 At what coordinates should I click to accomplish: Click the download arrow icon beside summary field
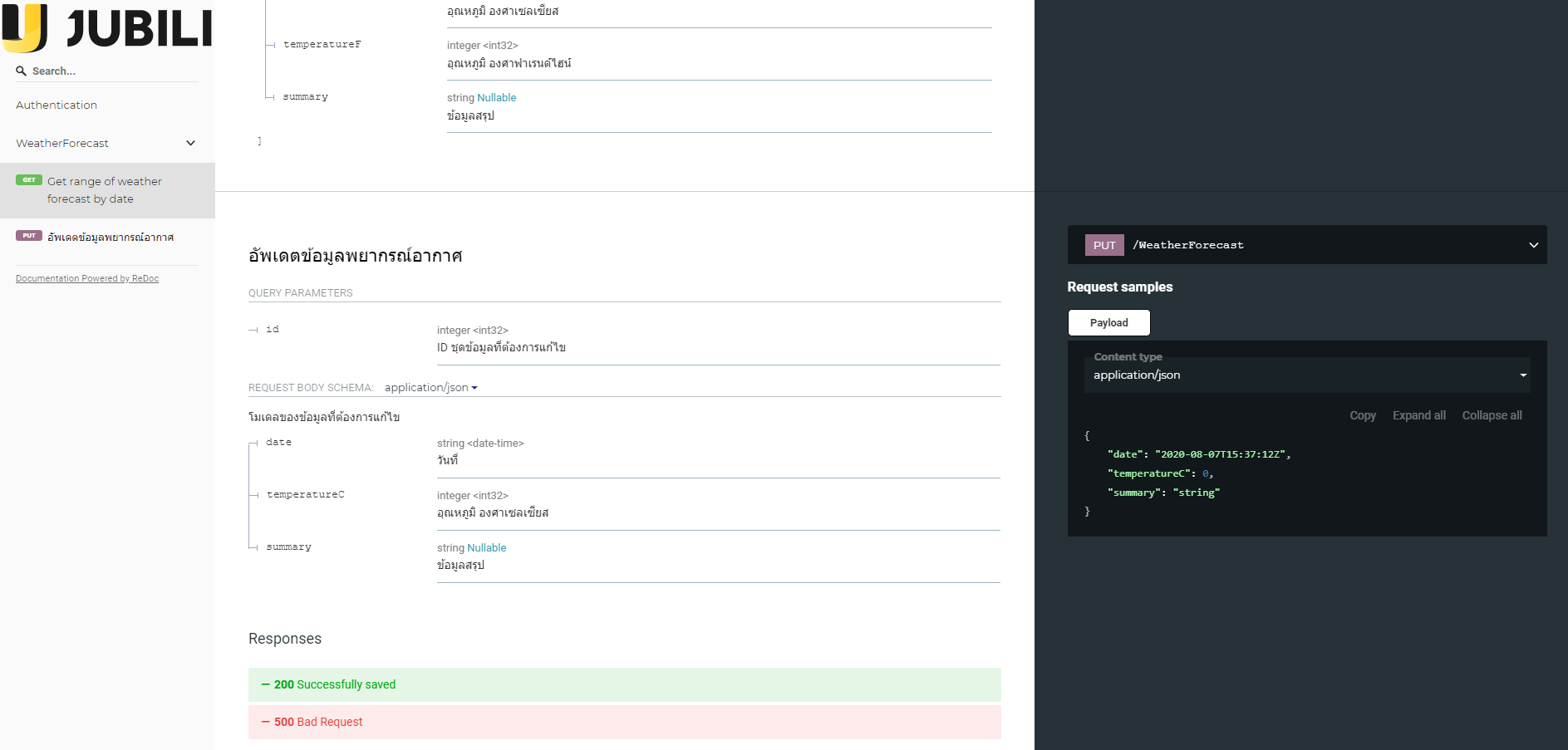[x=253, y=547]
